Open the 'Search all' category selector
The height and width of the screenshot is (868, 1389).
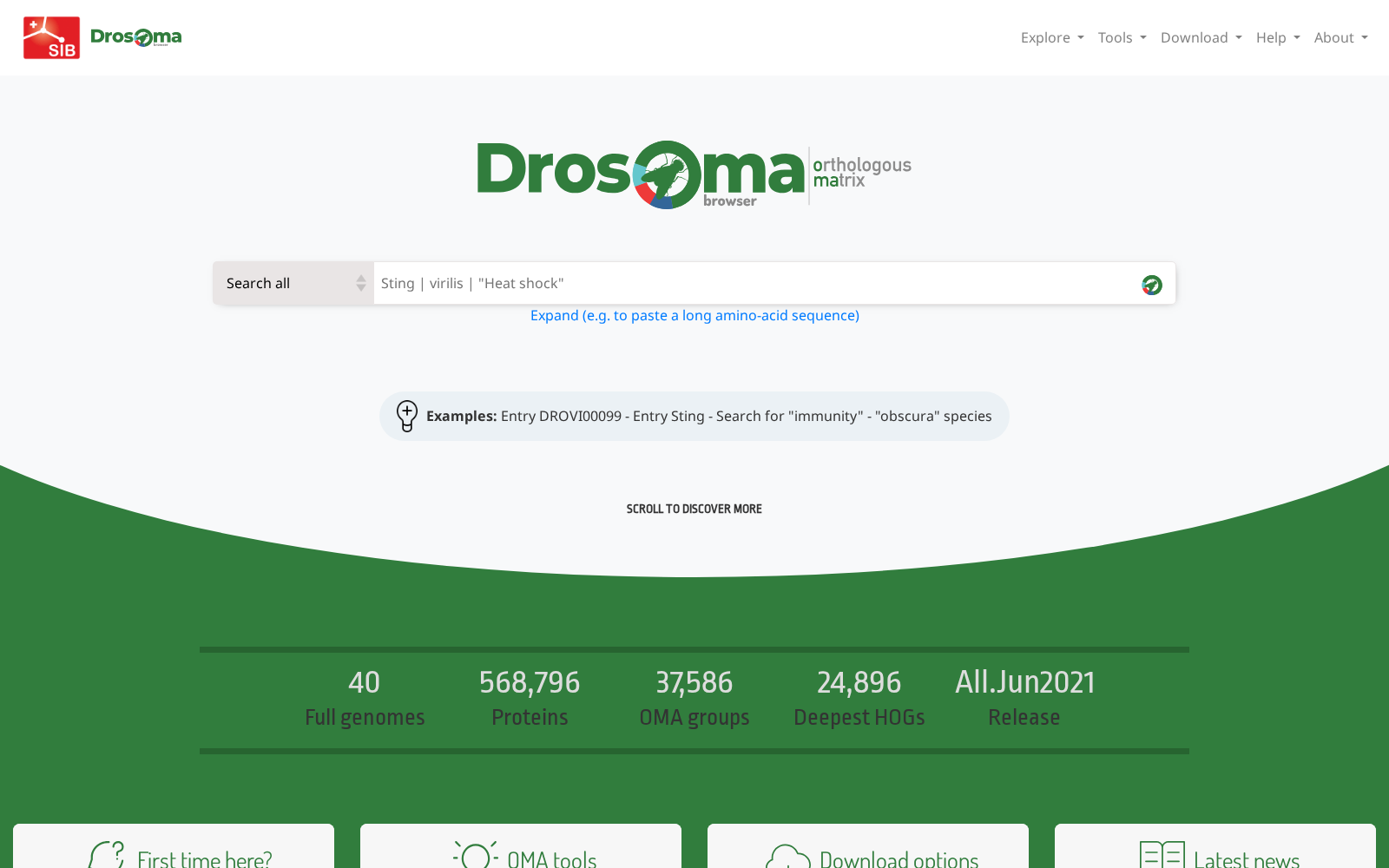pos(293,283)
